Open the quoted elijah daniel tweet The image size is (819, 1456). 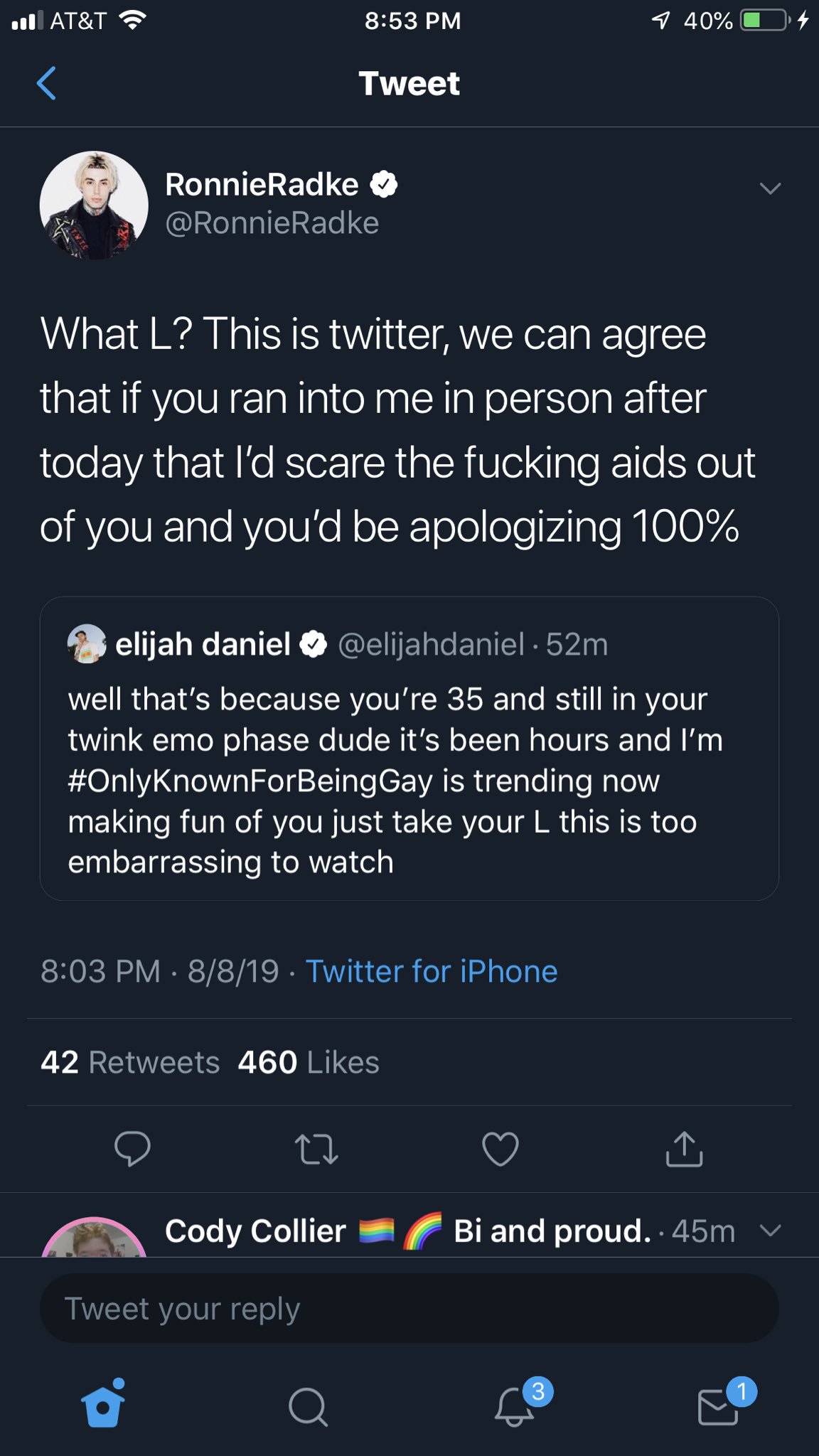coord(409,749)
